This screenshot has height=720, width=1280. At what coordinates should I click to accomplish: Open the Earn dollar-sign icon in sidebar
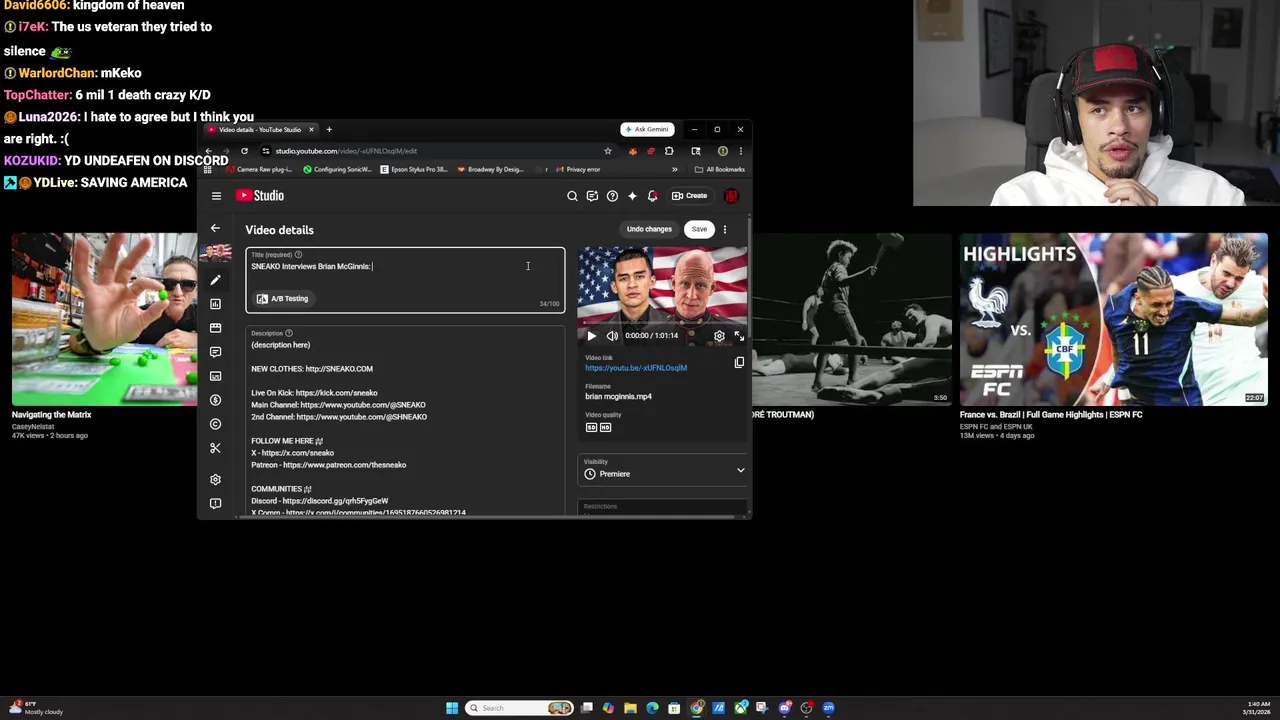tap(215, 400)
